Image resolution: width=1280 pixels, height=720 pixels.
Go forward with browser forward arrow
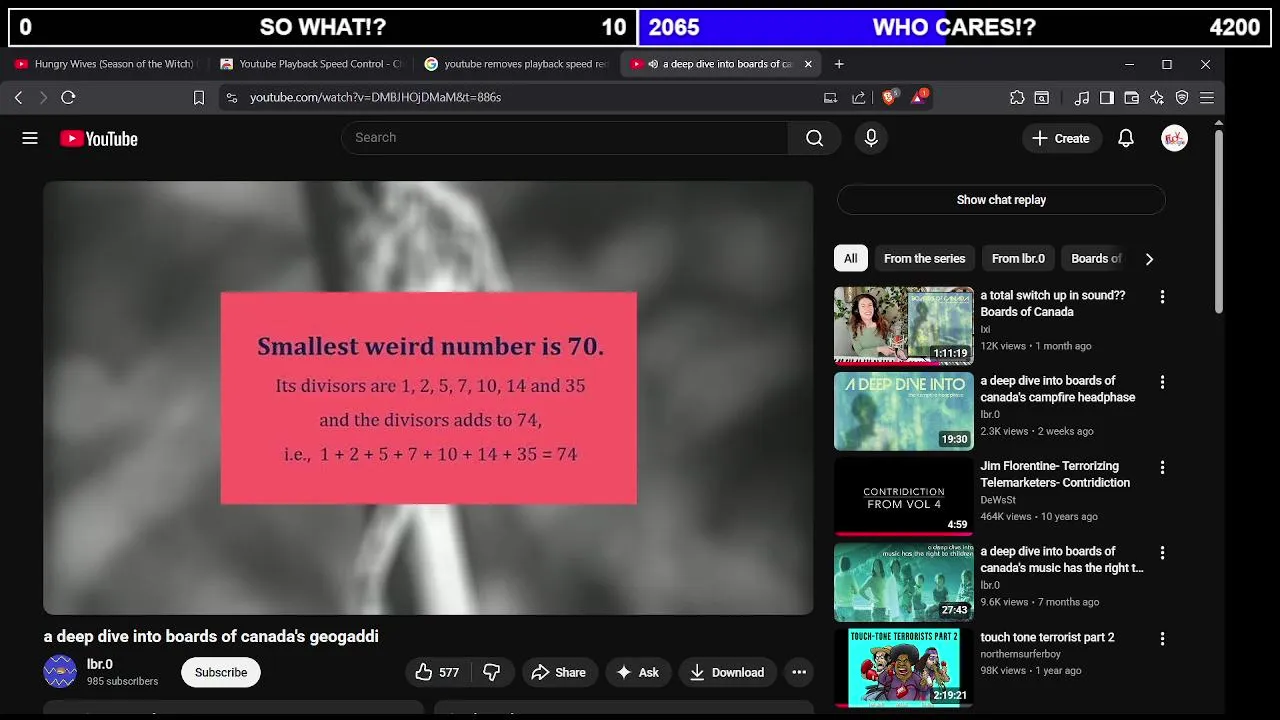click(x=42, y=97)
